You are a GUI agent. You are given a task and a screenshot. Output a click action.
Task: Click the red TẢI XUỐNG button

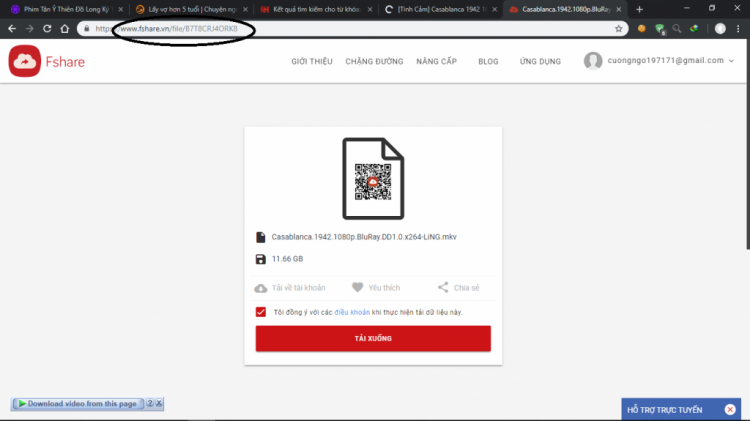coord(373,338)
